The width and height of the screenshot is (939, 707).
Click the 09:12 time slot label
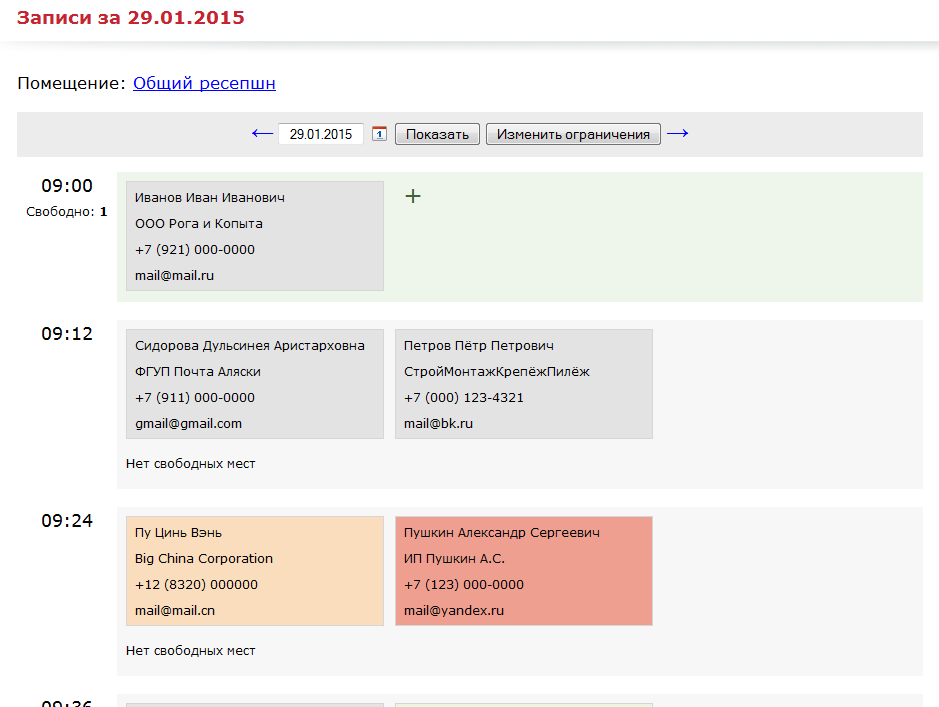[67, 334]
